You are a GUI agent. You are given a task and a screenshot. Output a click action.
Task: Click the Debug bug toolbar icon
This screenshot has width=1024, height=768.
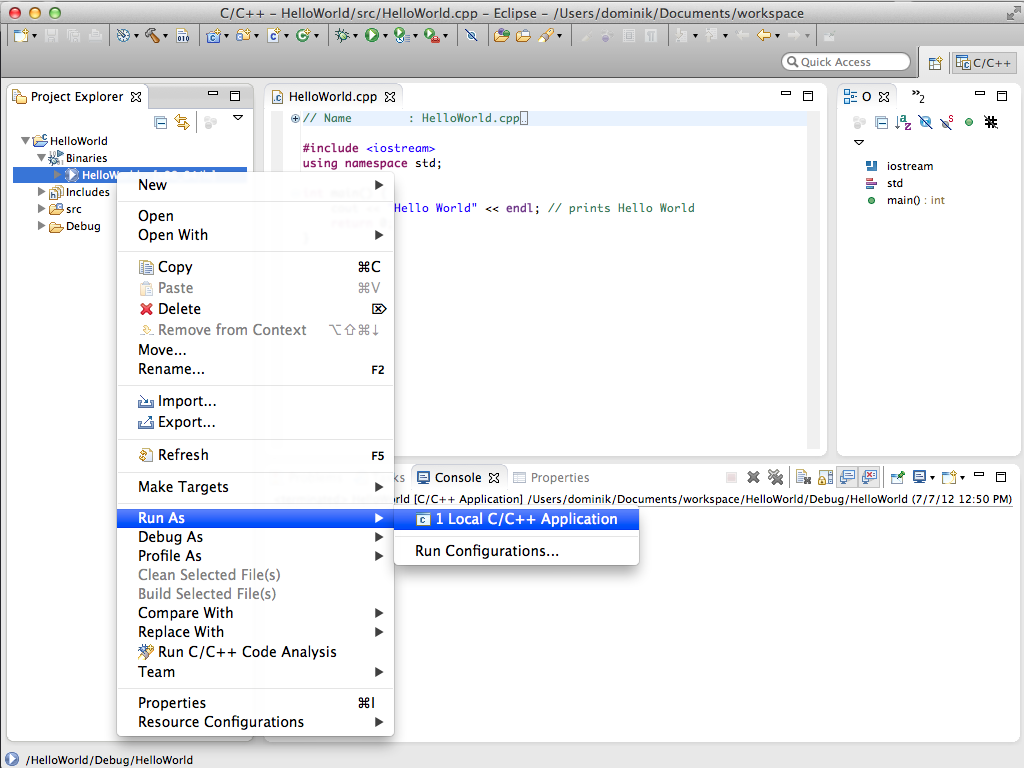click(x=342, y=35)
